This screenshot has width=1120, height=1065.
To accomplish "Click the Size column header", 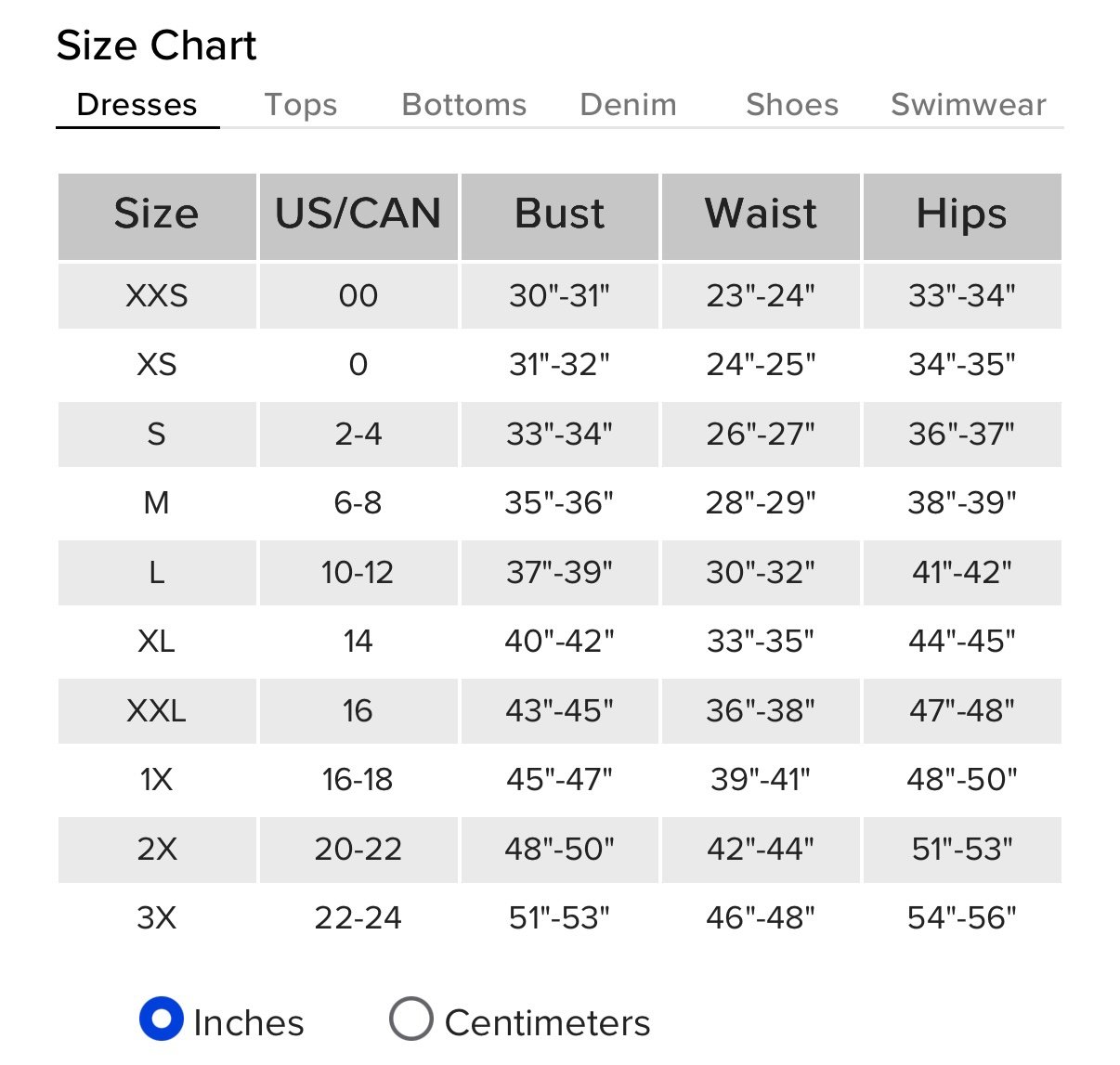I will tap(157, 216).
